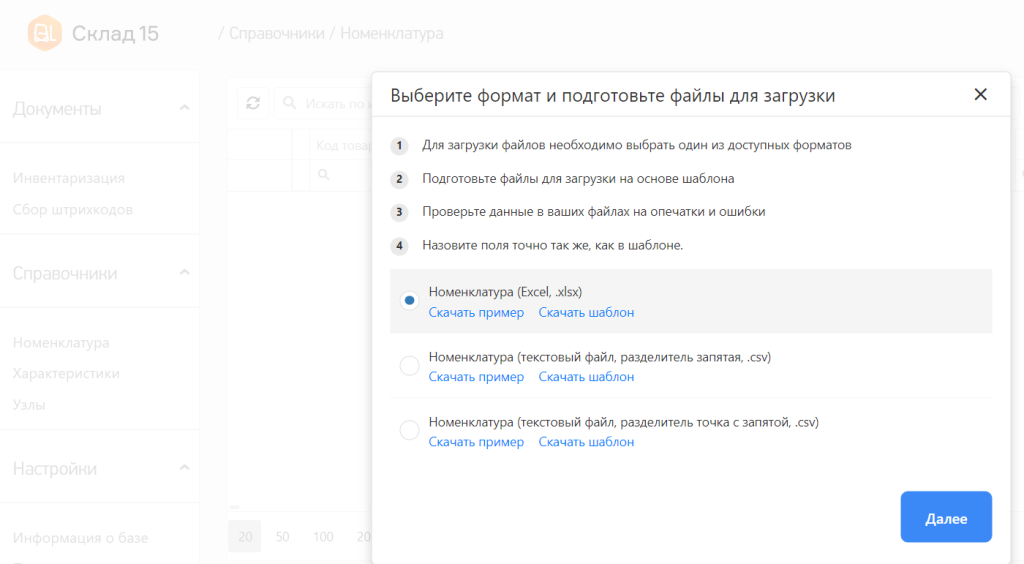1024x564 pixels.
Task: Set page size to 20
Action: point(245,537)
